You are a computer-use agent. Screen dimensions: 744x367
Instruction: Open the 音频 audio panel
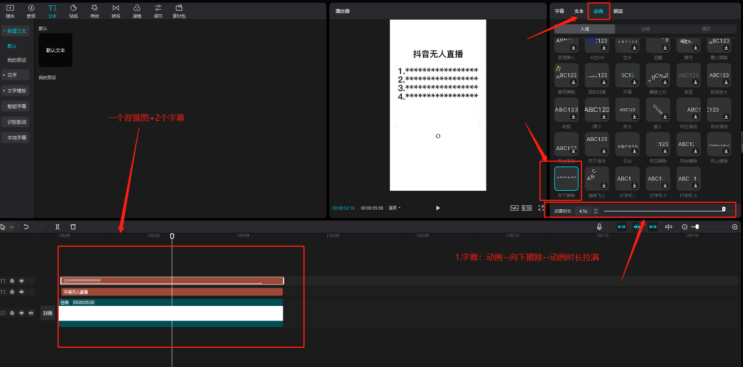tap(31, 10)
